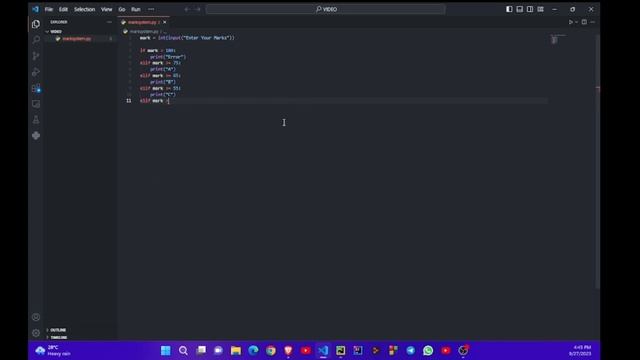Screen dimensions: 640x360
Task: Toggle the primary side bar layout button
Action: click(509, 9)
